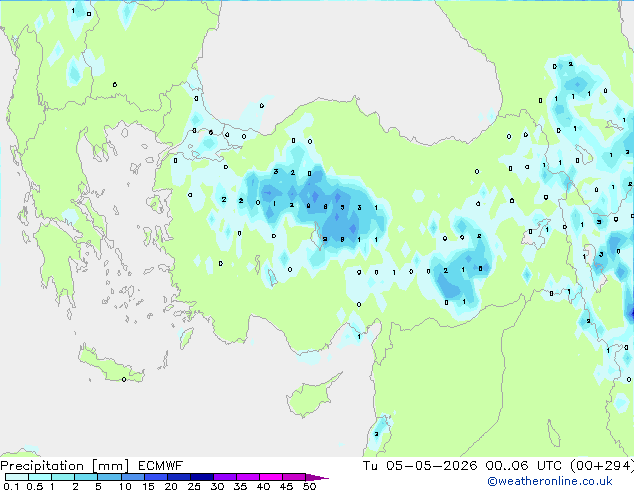The image size is (634, 490).
Task: Click the island of Crete on map
Action: click(x=111, y=367)
